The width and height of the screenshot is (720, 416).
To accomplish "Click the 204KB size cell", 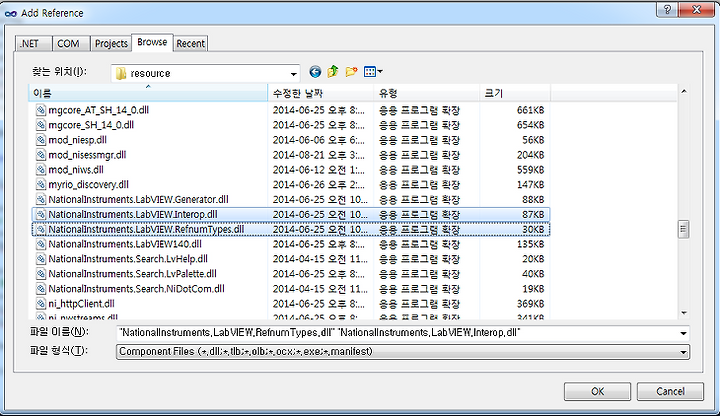I will (x=530, y=155).
